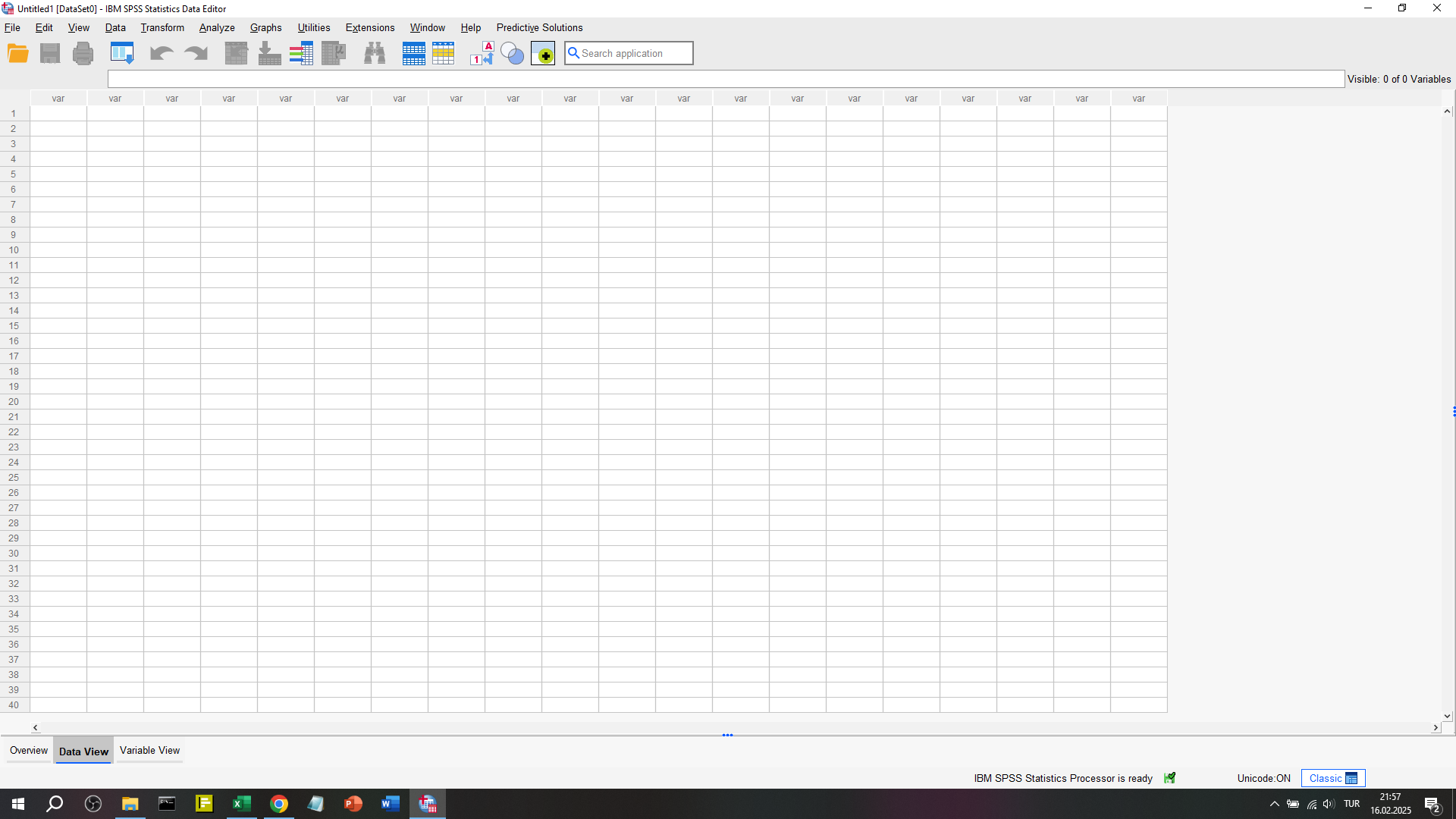
Task: Switch to Variable View
Action: pyautogui.click(x=149, y=750)
